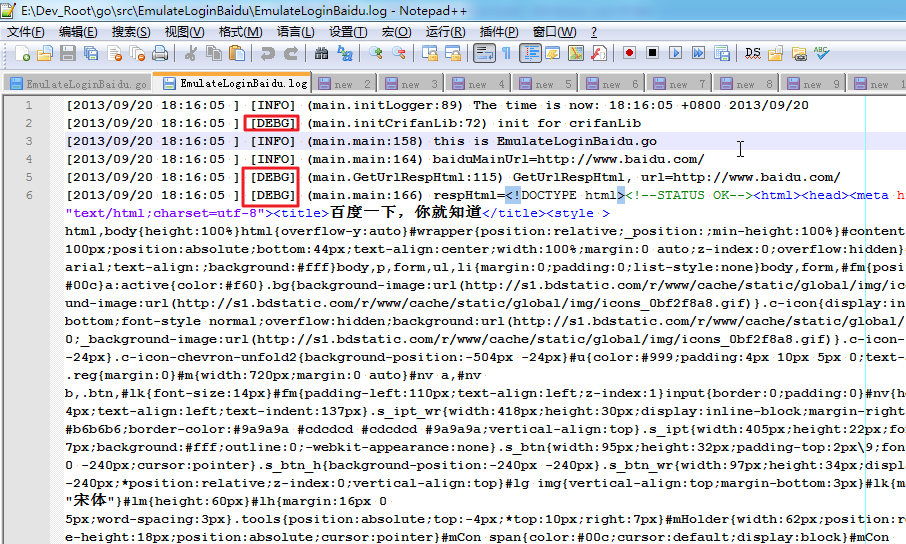Switch to the new 4 tab

[x=478, y=84]
